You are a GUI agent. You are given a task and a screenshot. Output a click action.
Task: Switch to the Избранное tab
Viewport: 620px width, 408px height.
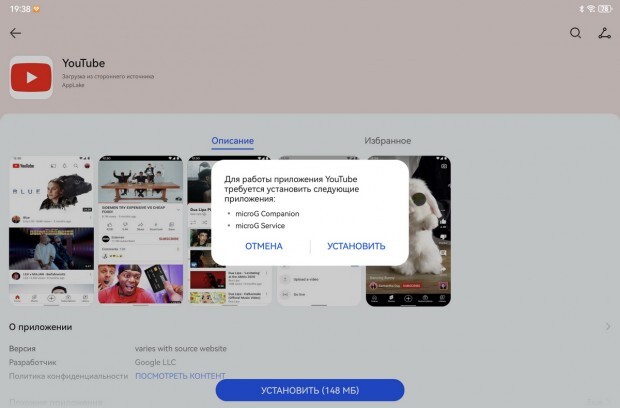(388, 141)
